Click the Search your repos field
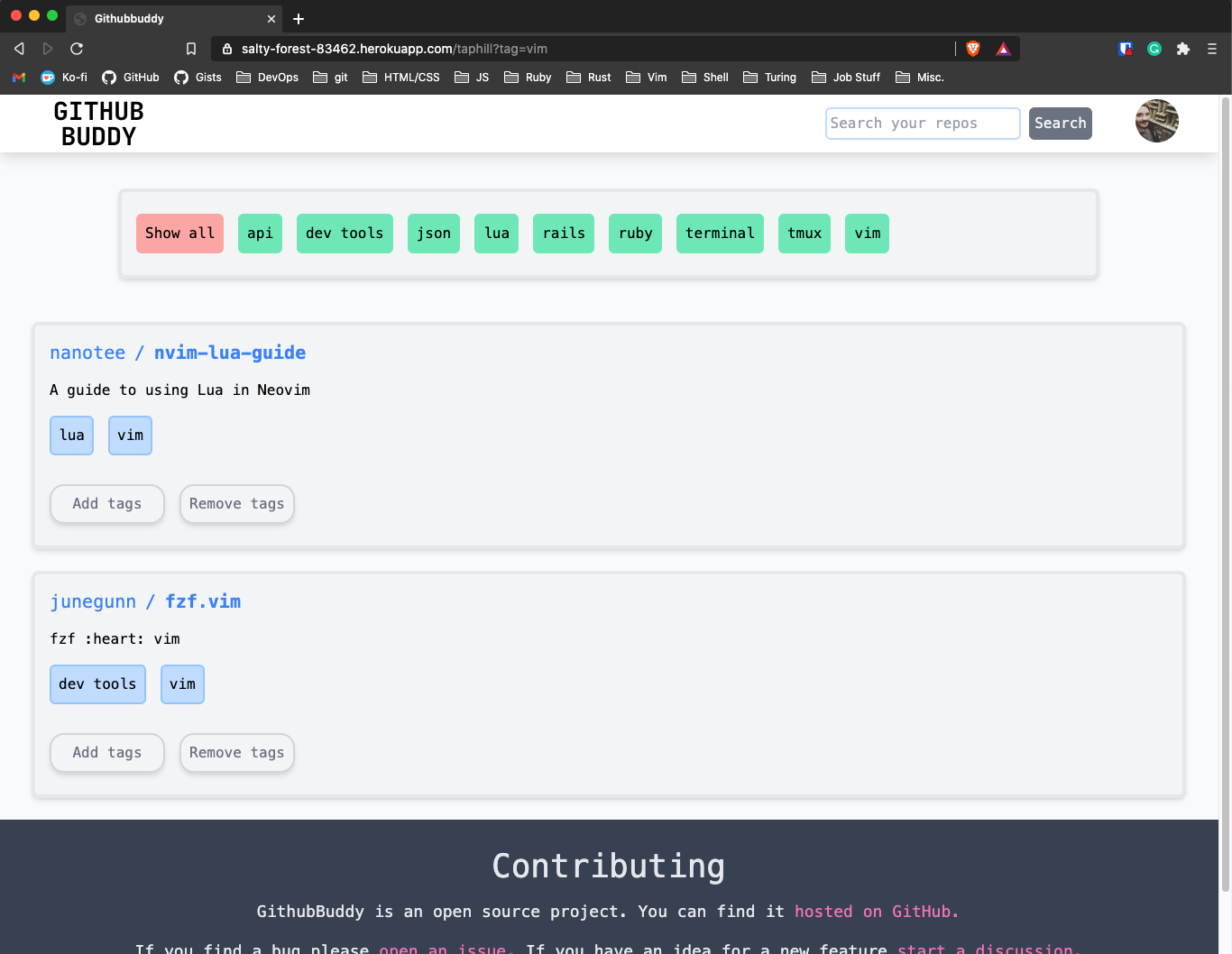Image resolution: width=1232 pixels, height=954 pixels. [923, 124]
